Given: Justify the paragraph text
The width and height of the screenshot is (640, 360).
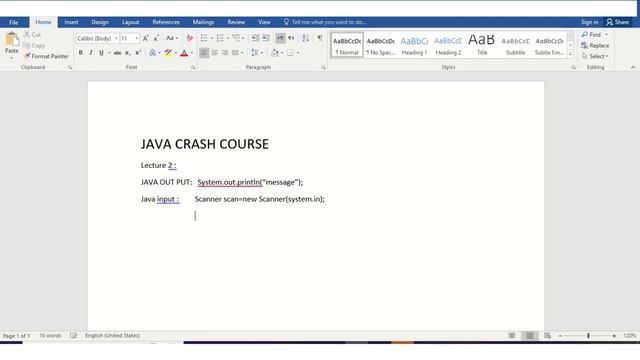Looking at the screenshot, I should [235, 53].
